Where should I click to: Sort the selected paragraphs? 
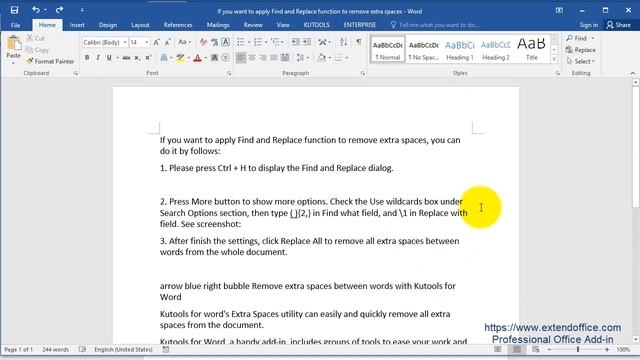click(x=344, y=42)
